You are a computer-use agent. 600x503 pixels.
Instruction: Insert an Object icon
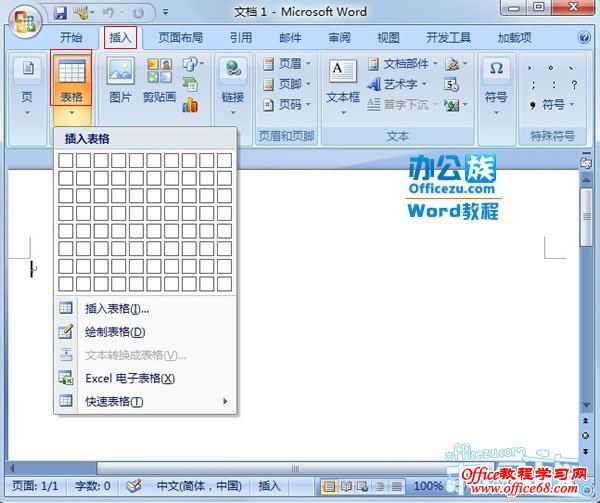pos(455,104)
